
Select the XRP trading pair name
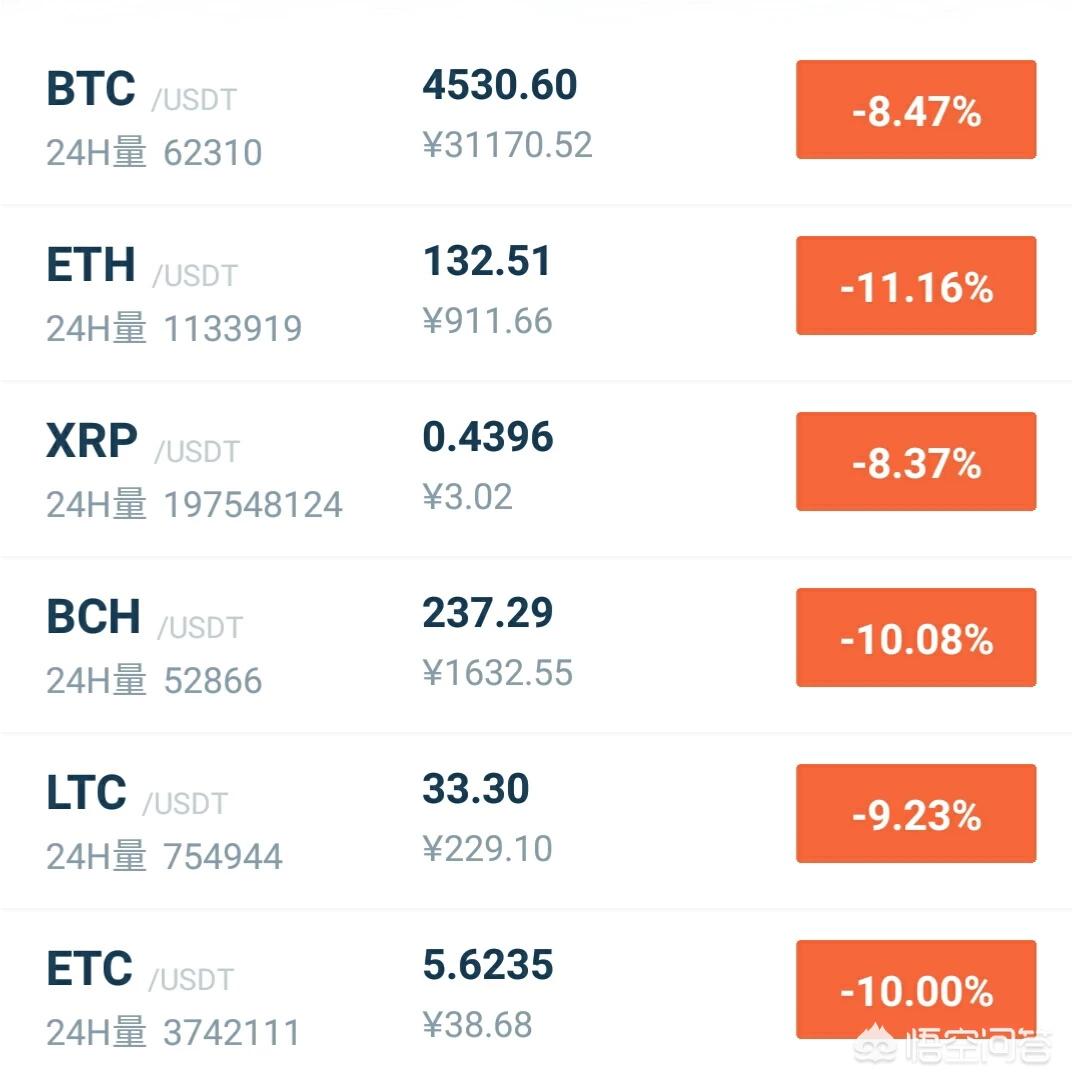(x=92, y=441)
